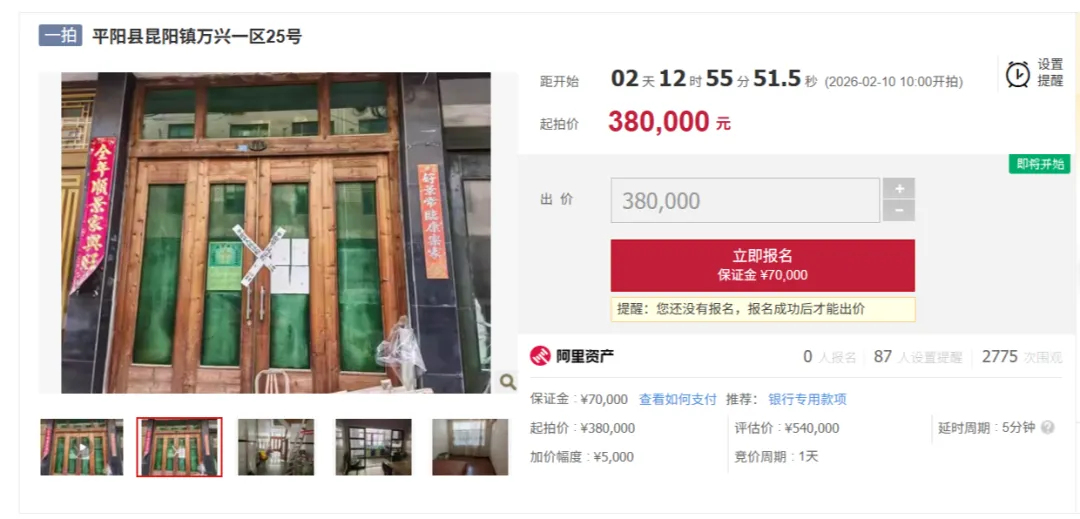
Task: Click the alarm clock reminder icon
Action: [x=1017, y=74]
